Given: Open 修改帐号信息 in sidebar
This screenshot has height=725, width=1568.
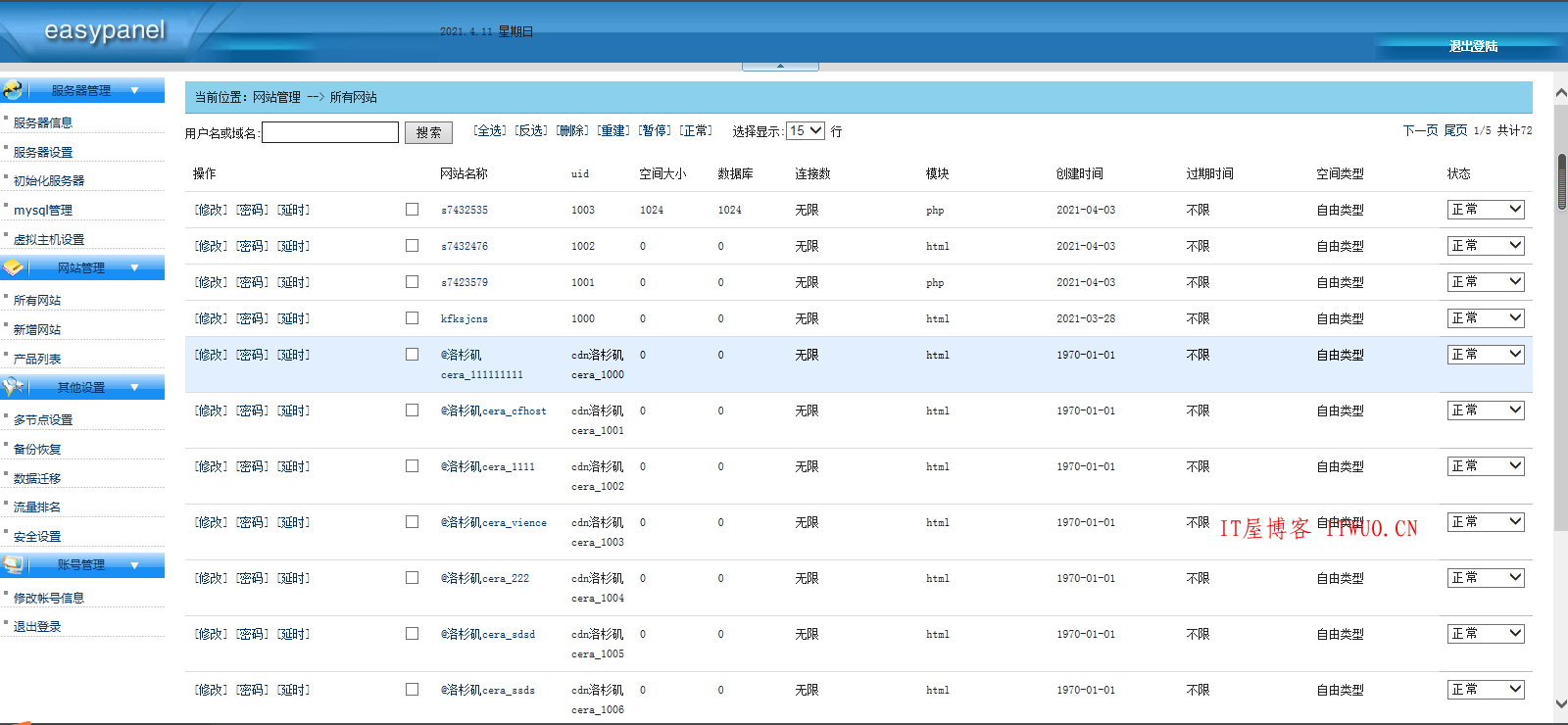Looking at the screenshot, I should point(49,598).
